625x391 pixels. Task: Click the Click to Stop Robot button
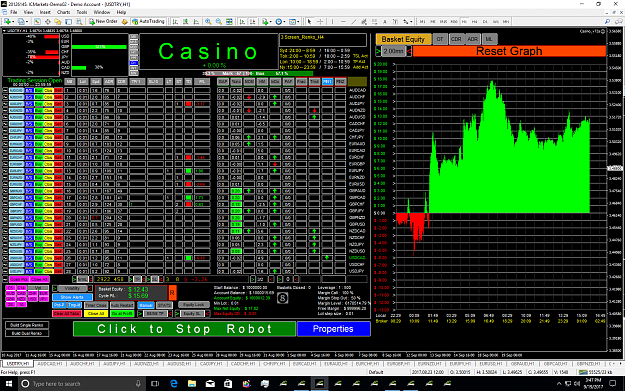pyautogui.click(x=185, y=329)
